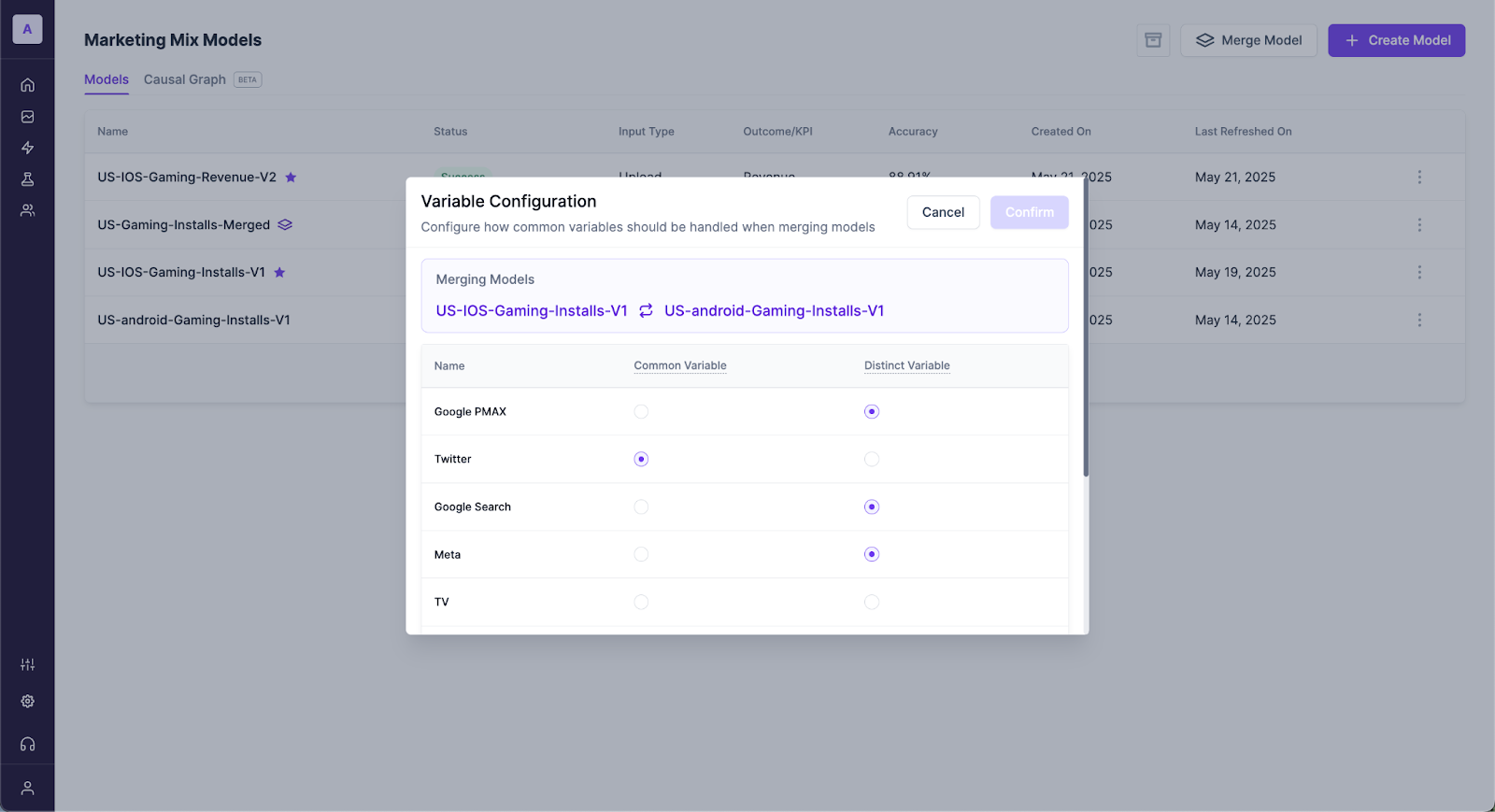Open the sliders controls sidebar icon

point(28,664)
